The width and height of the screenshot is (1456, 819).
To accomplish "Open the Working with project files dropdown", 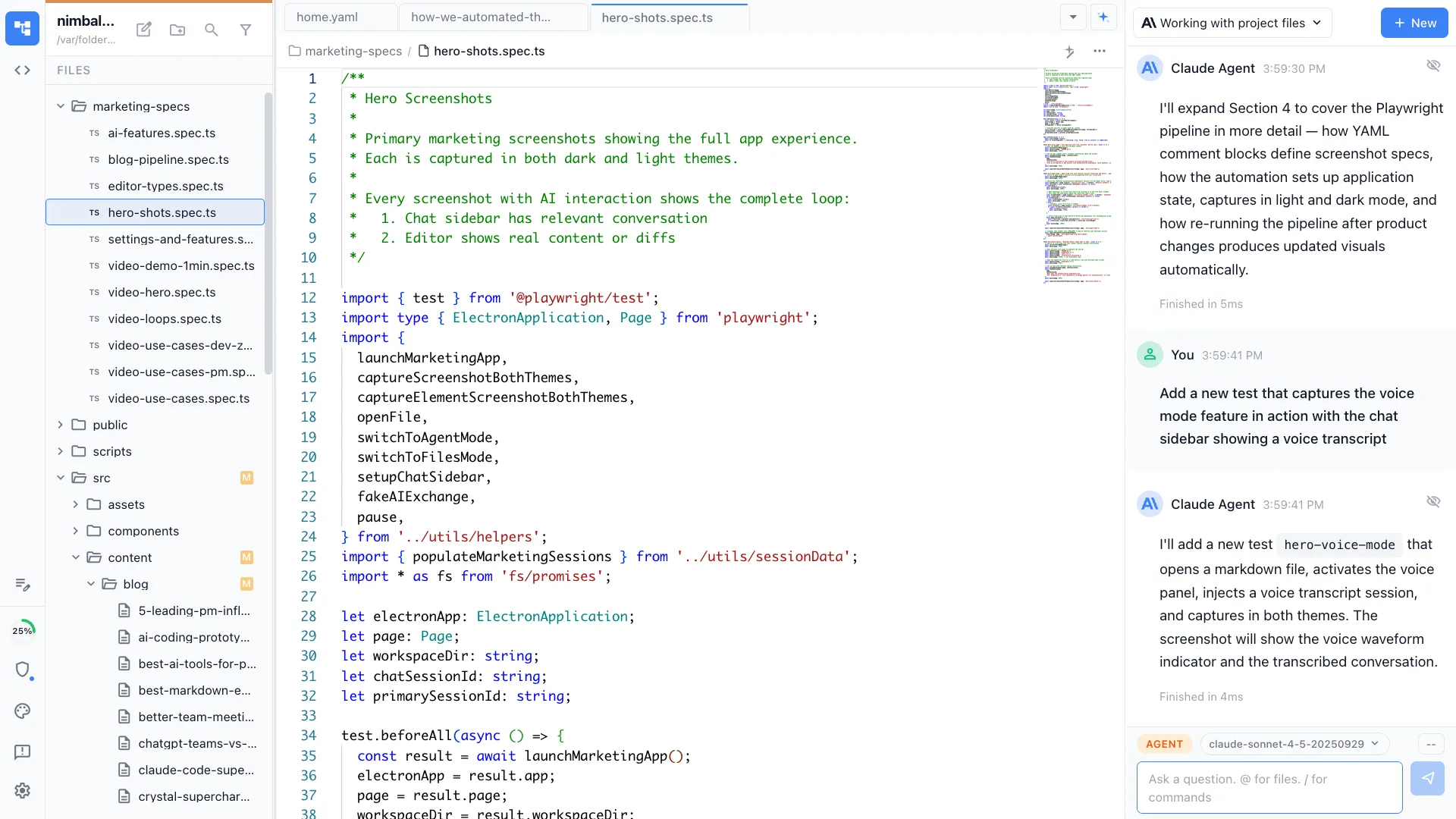I will click(x=1232, y=23).
